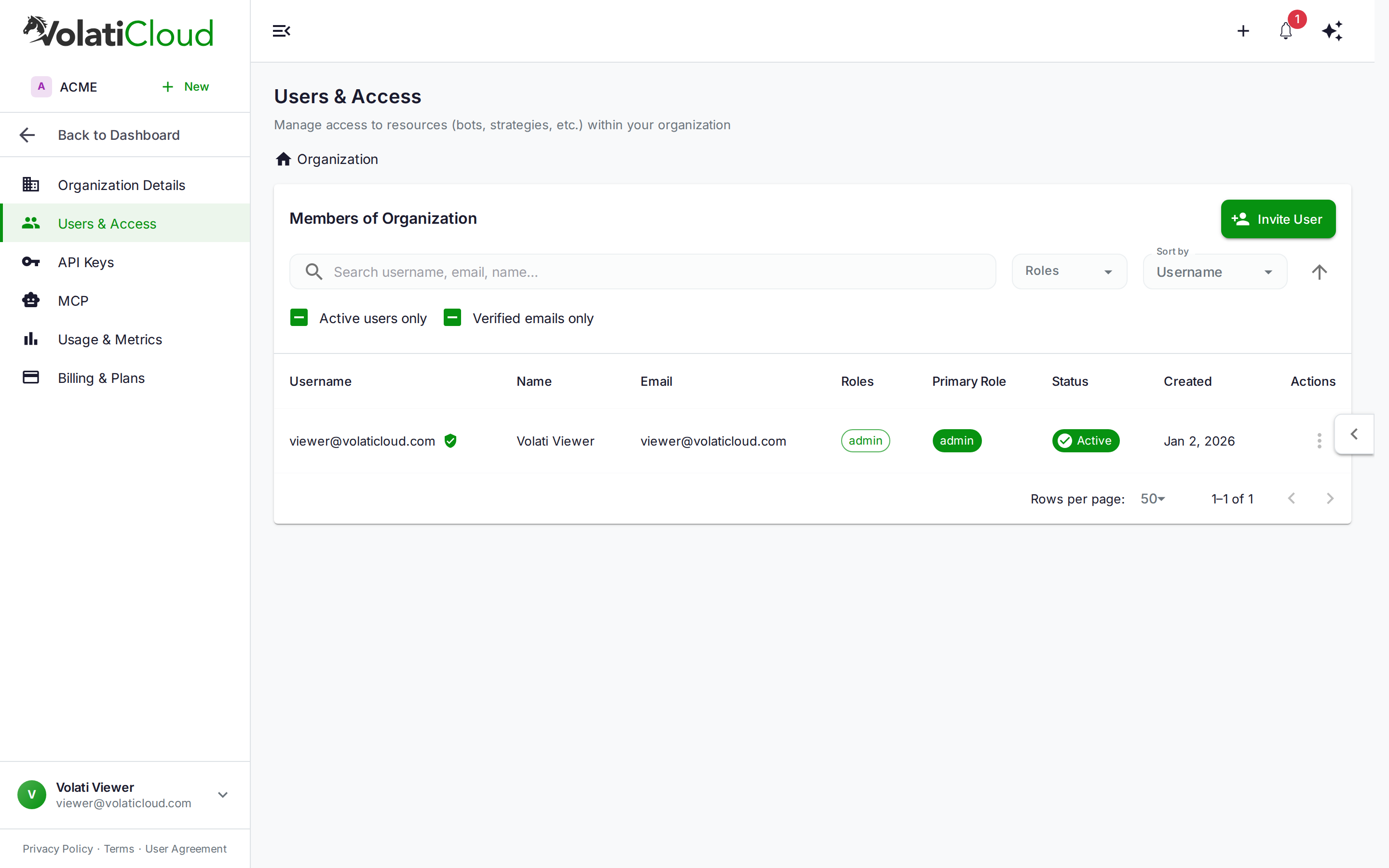
Task: Toggle sort direction arrow
Action: (1319, 271)
